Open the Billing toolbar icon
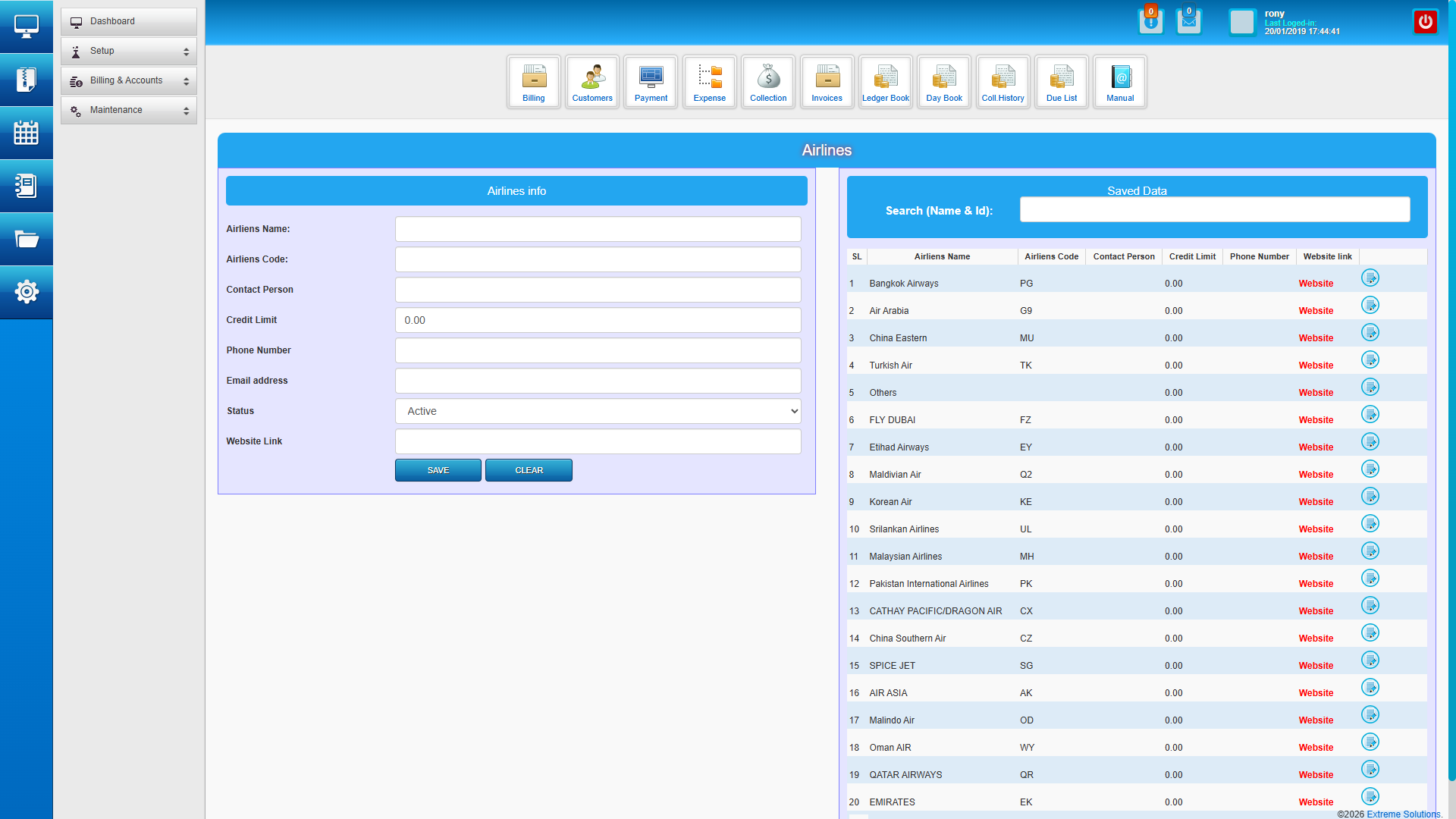The image size is (1456, 819). click(533, 81)
